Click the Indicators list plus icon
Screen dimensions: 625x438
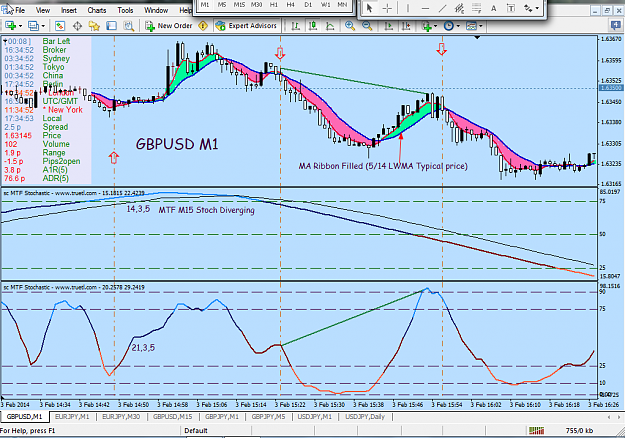coord(426,26)
